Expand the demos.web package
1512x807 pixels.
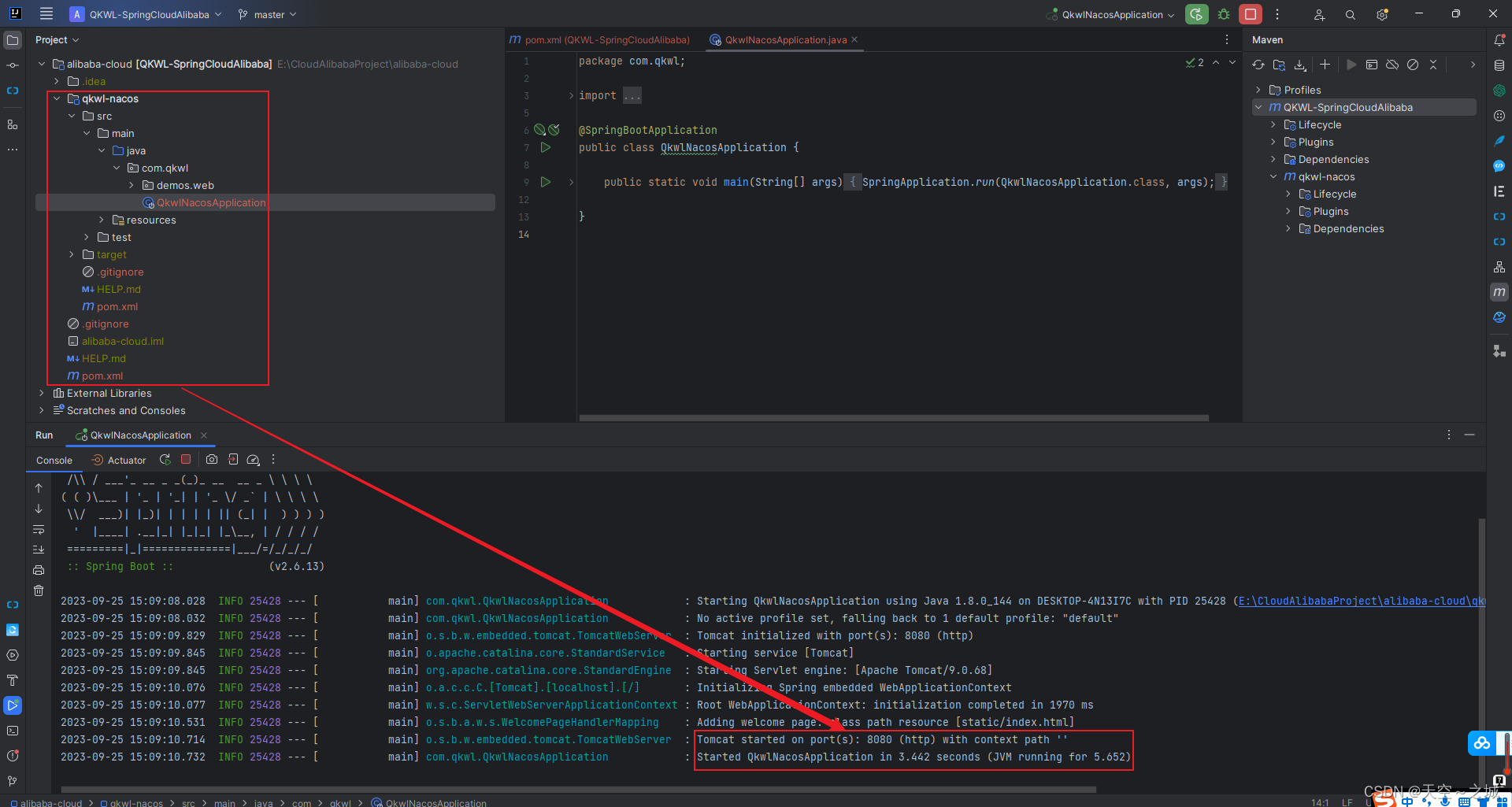pos(132,185)
